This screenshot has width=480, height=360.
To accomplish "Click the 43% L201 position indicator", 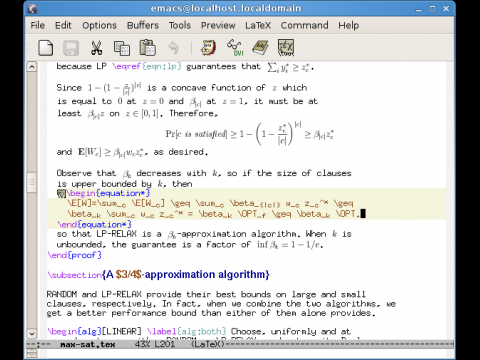I will pos(155,344).
